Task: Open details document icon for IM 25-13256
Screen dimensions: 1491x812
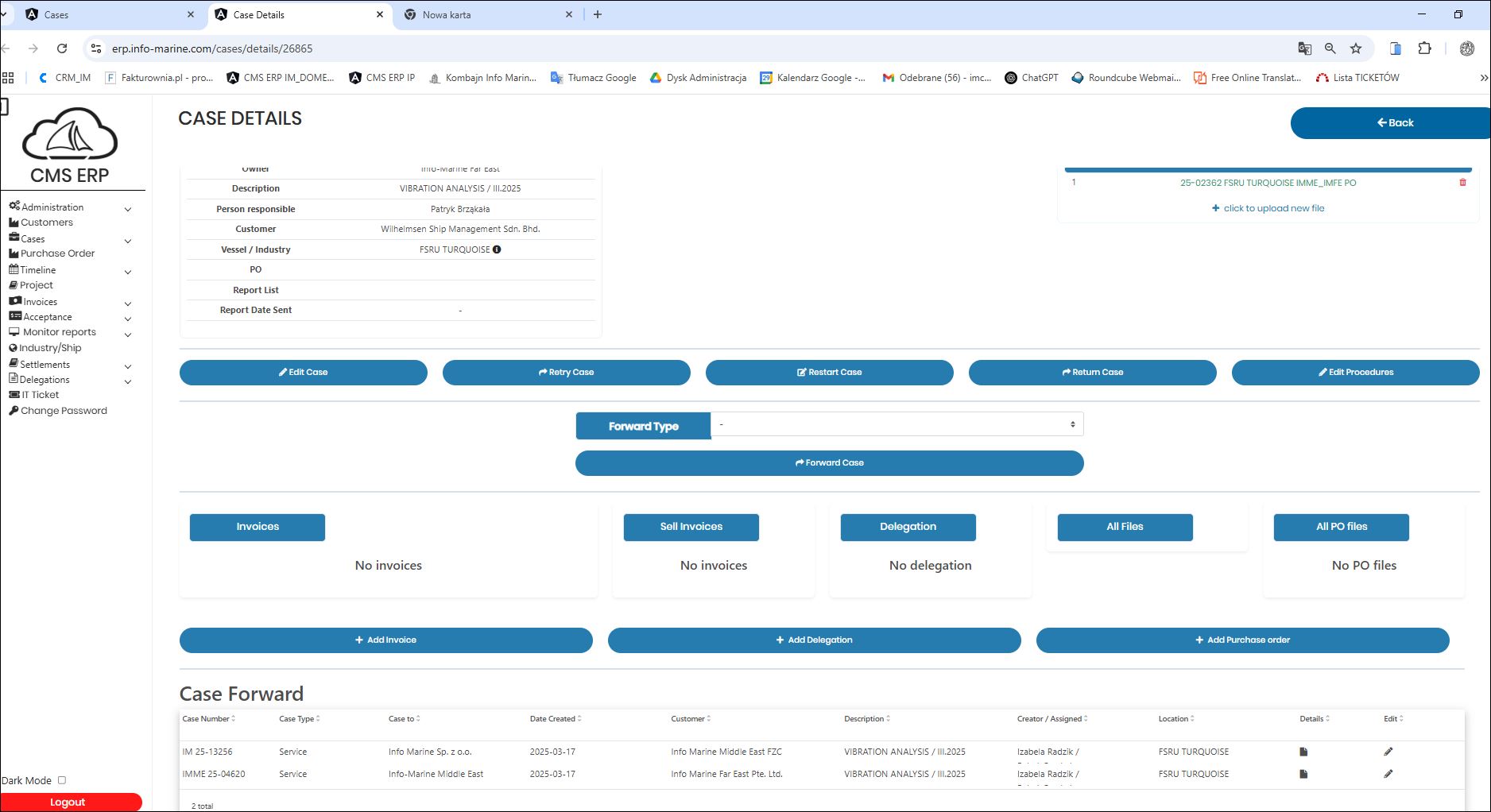Action: coord(1303,752)
